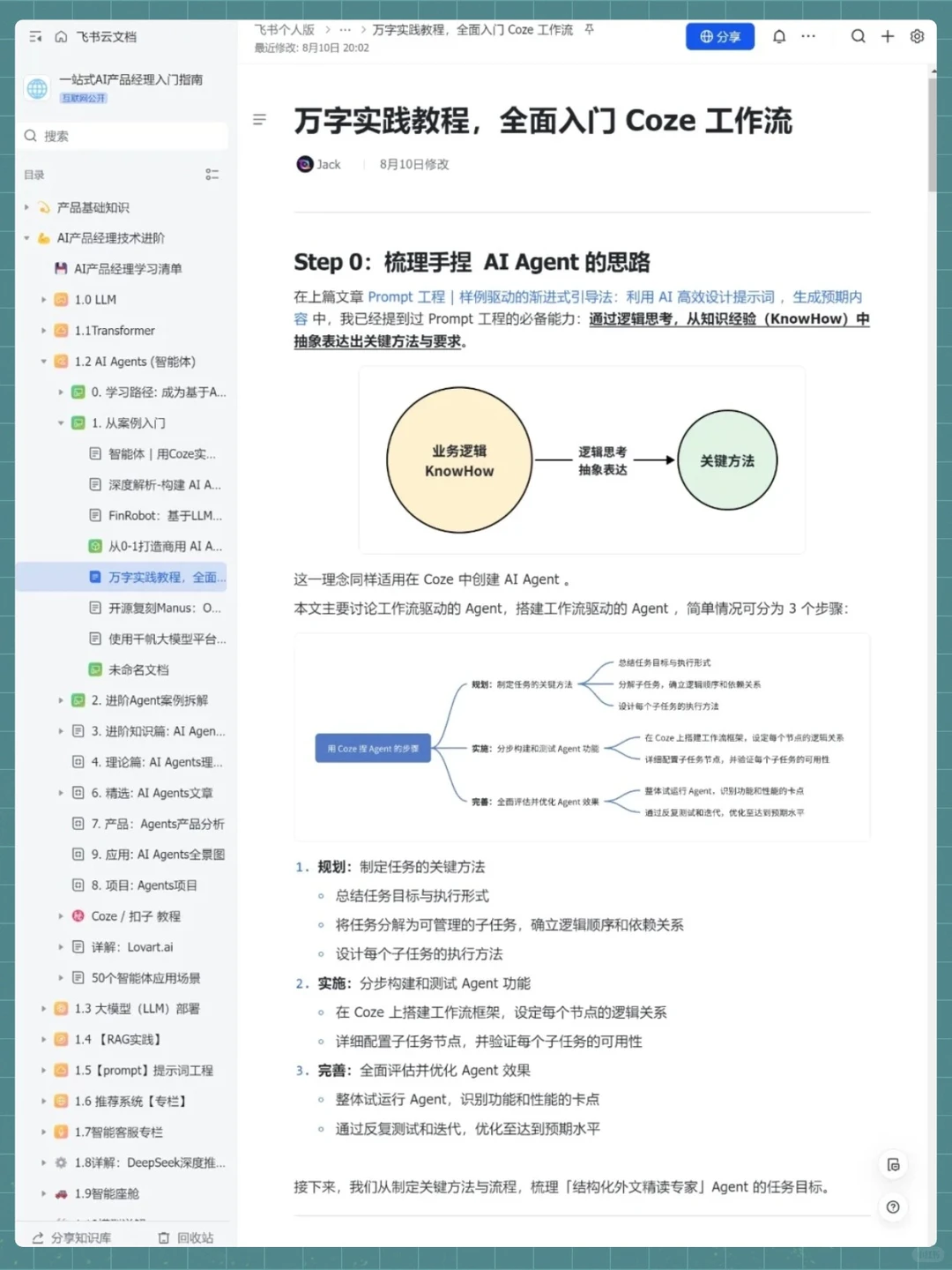The width and height of the screenshot is (952, 1270).
Task: Go home via the 飞书云文档 icon
Action: 59,36
